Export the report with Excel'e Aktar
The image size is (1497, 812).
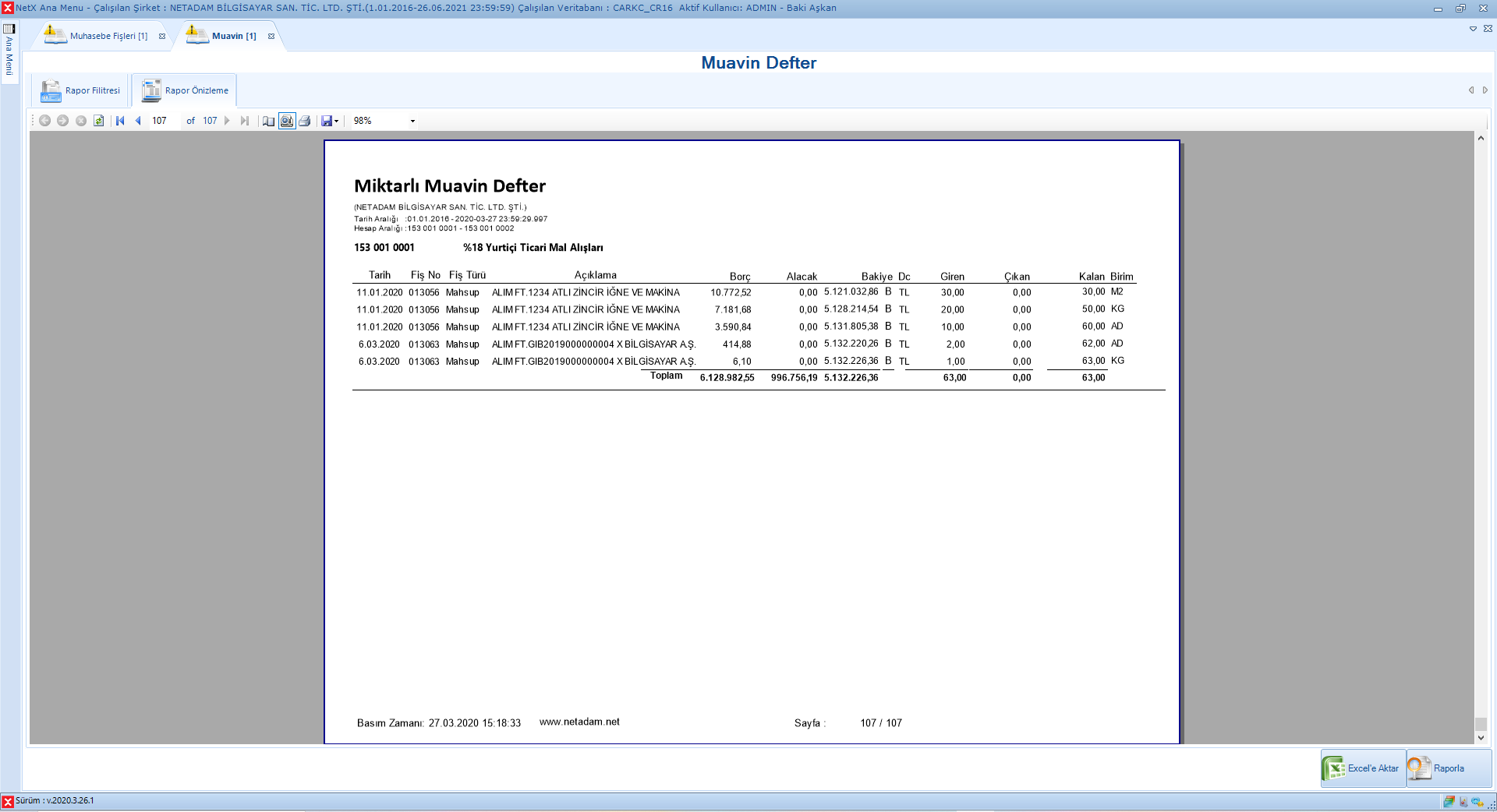[x=1363, y=768]
